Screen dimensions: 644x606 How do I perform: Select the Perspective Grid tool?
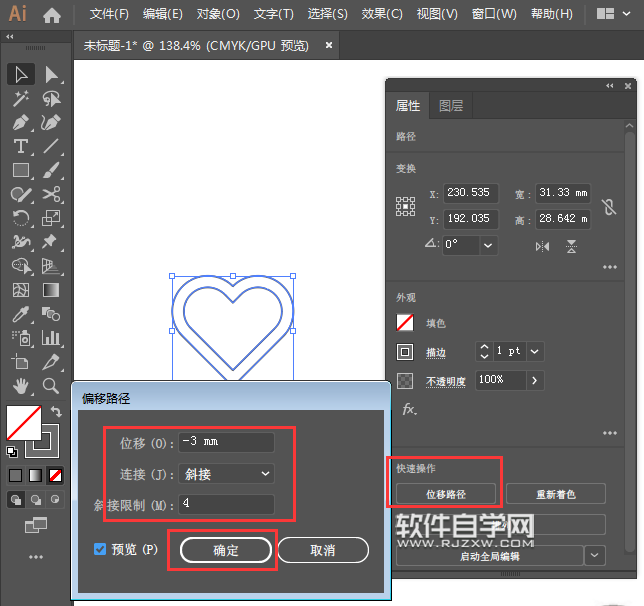[x=51, y=266]
